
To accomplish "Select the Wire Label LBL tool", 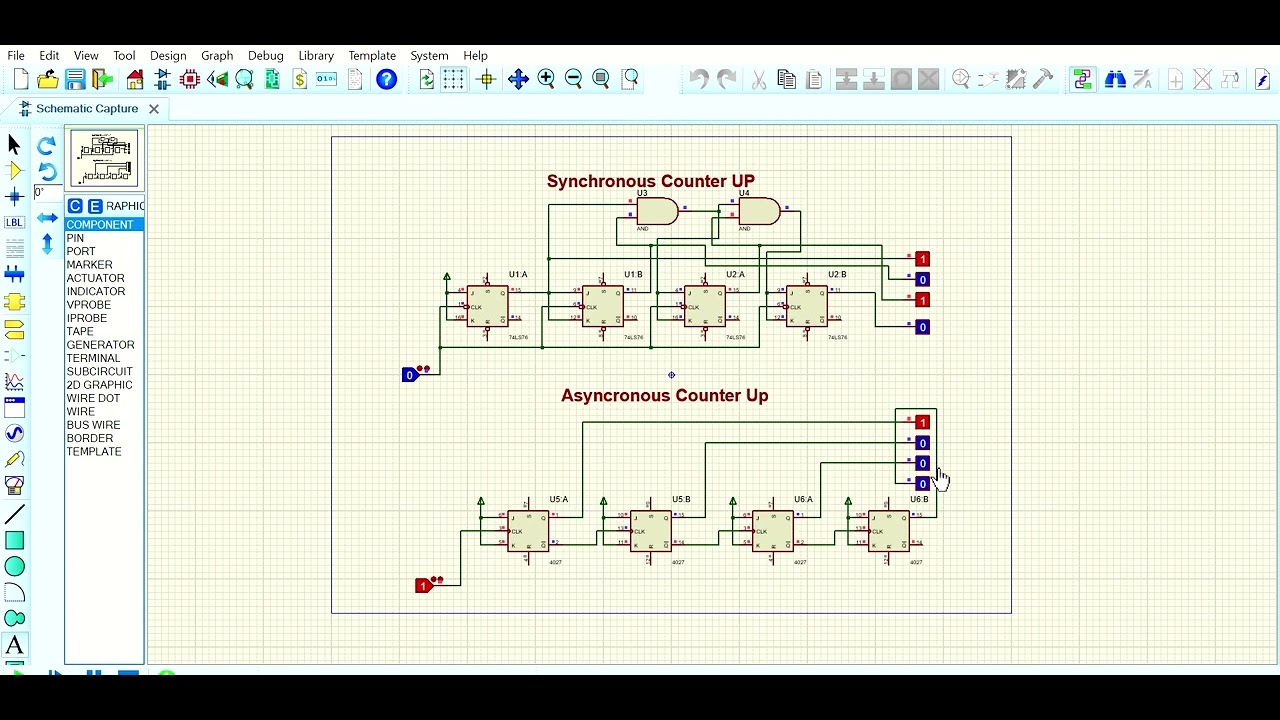I will 14,223.
